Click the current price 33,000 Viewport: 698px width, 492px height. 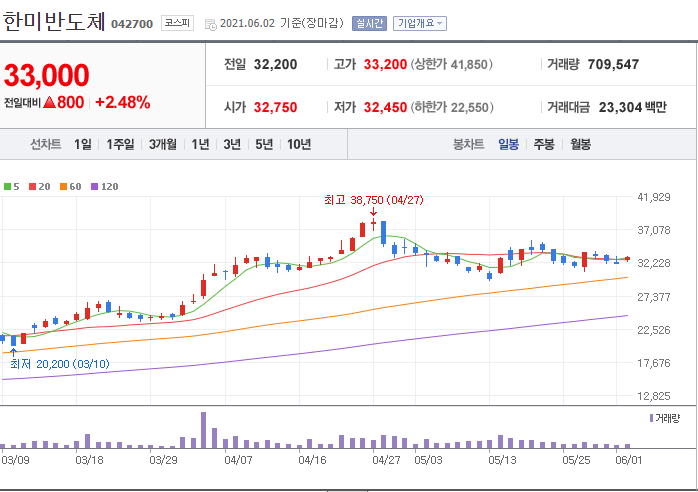click(x=47, y=75)
